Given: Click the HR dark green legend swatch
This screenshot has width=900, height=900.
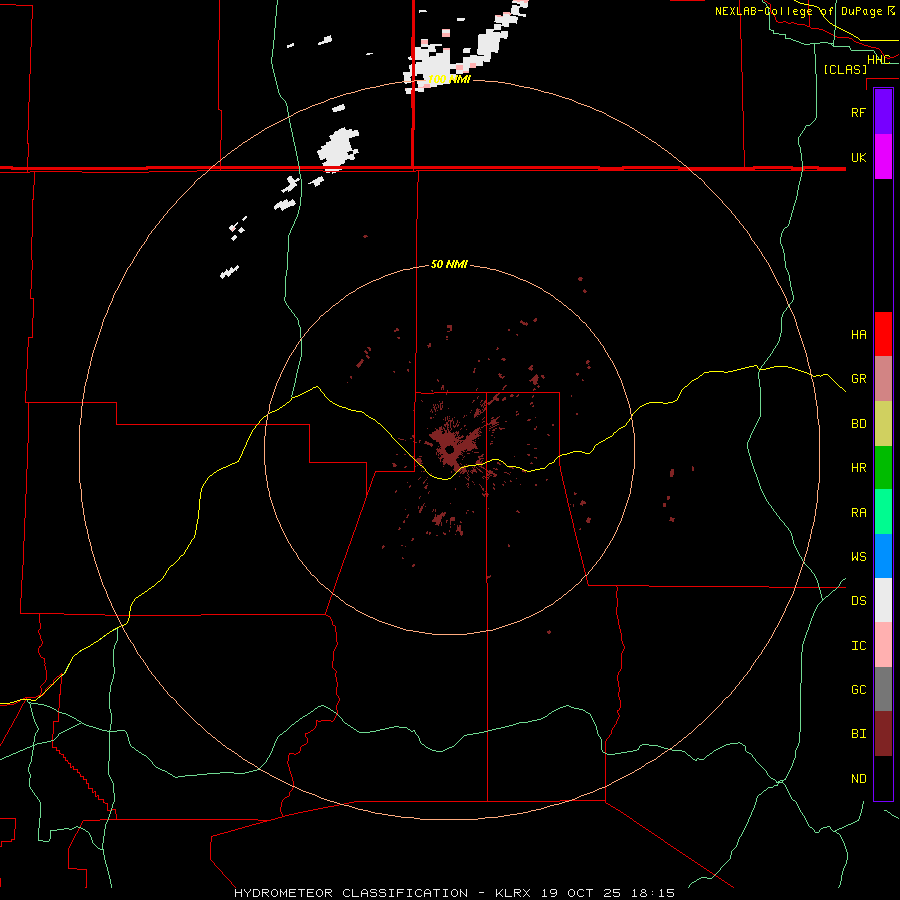Looking at the screenshot, I should (883, 468).
